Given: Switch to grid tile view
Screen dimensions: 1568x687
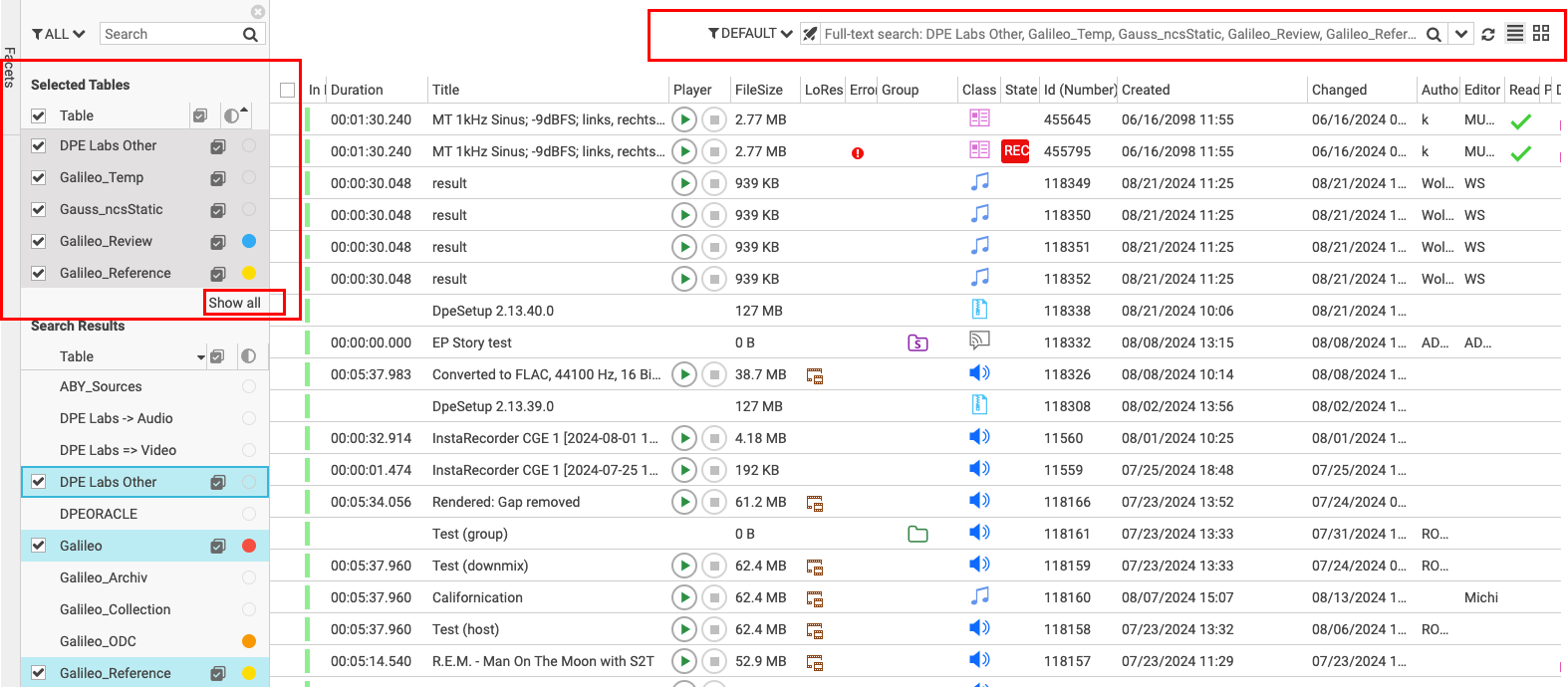Looking at the screenshot, I should 1541,33.
